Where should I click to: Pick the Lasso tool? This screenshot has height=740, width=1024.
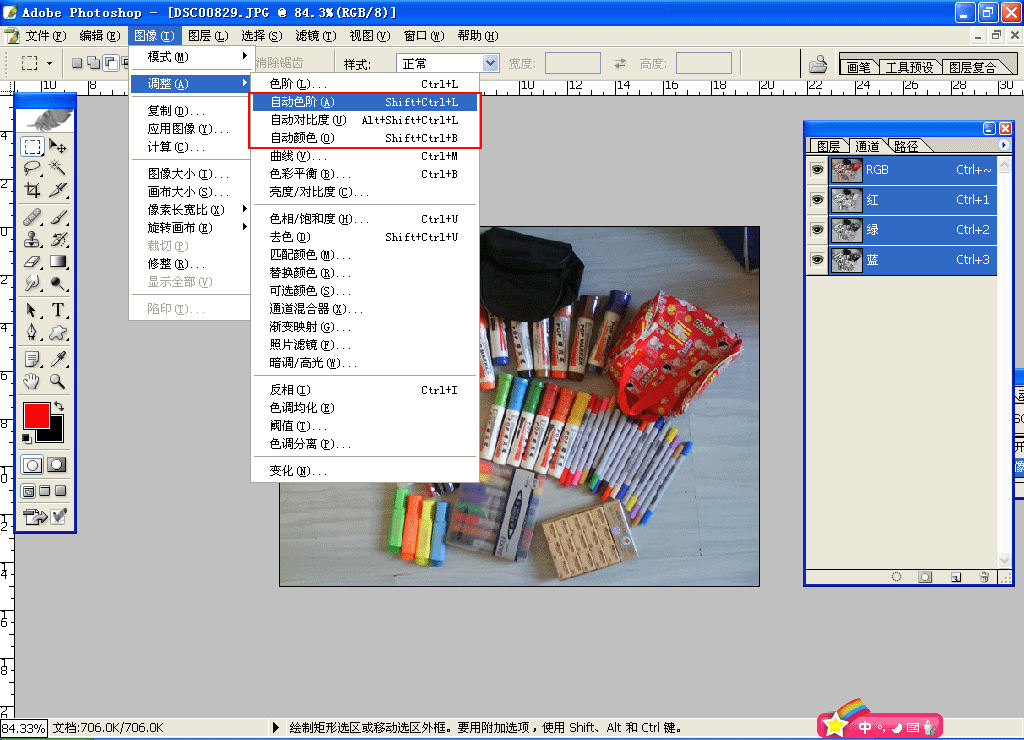click(x=32, y=169)
